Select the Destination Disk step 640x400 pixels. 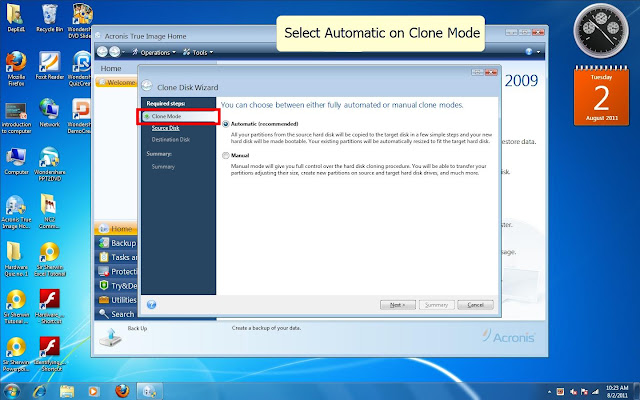point(171,140)
